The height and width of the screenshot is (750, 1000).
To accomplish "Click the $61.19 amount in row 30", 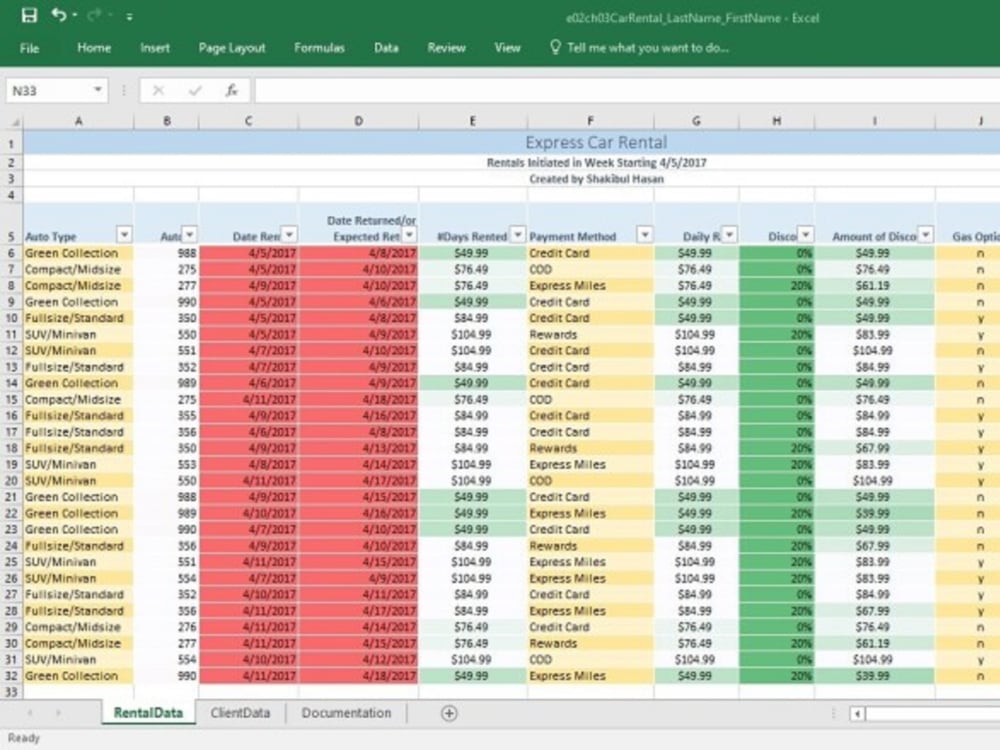I will click(874, 643).
